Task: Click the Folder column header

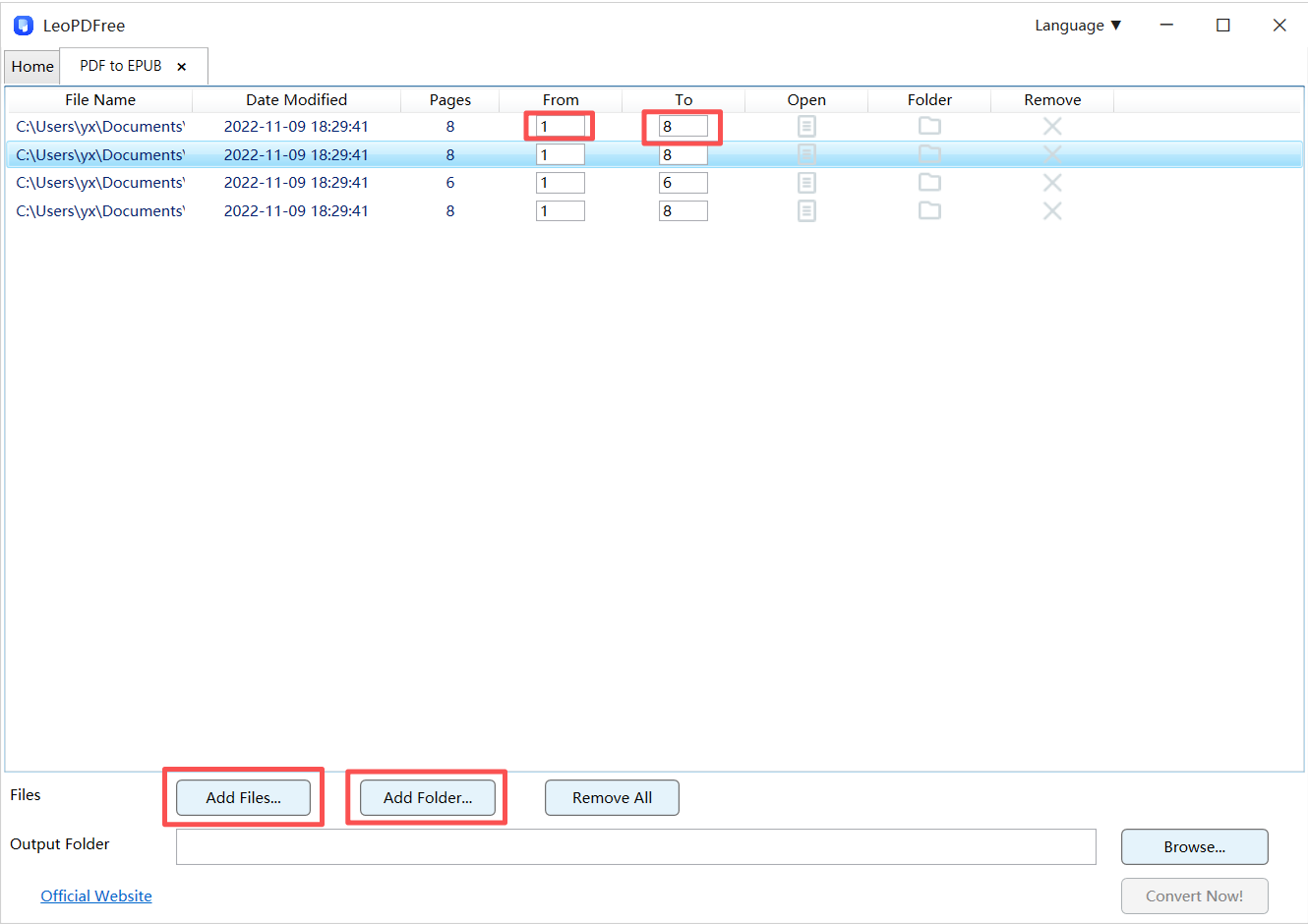Action: pyautogui.click(x=929, y=100)
